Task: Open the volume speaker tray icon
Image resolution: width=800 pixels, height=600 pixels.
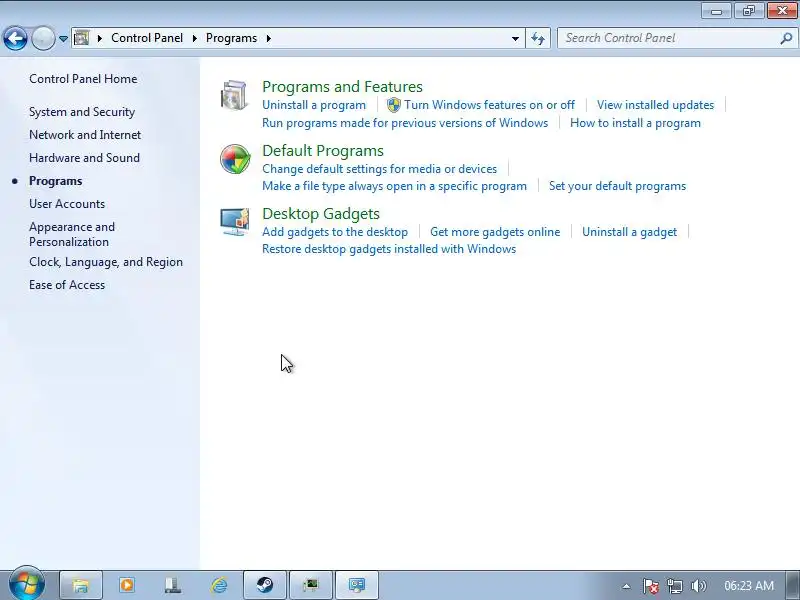Action: [x=698, y=586]
